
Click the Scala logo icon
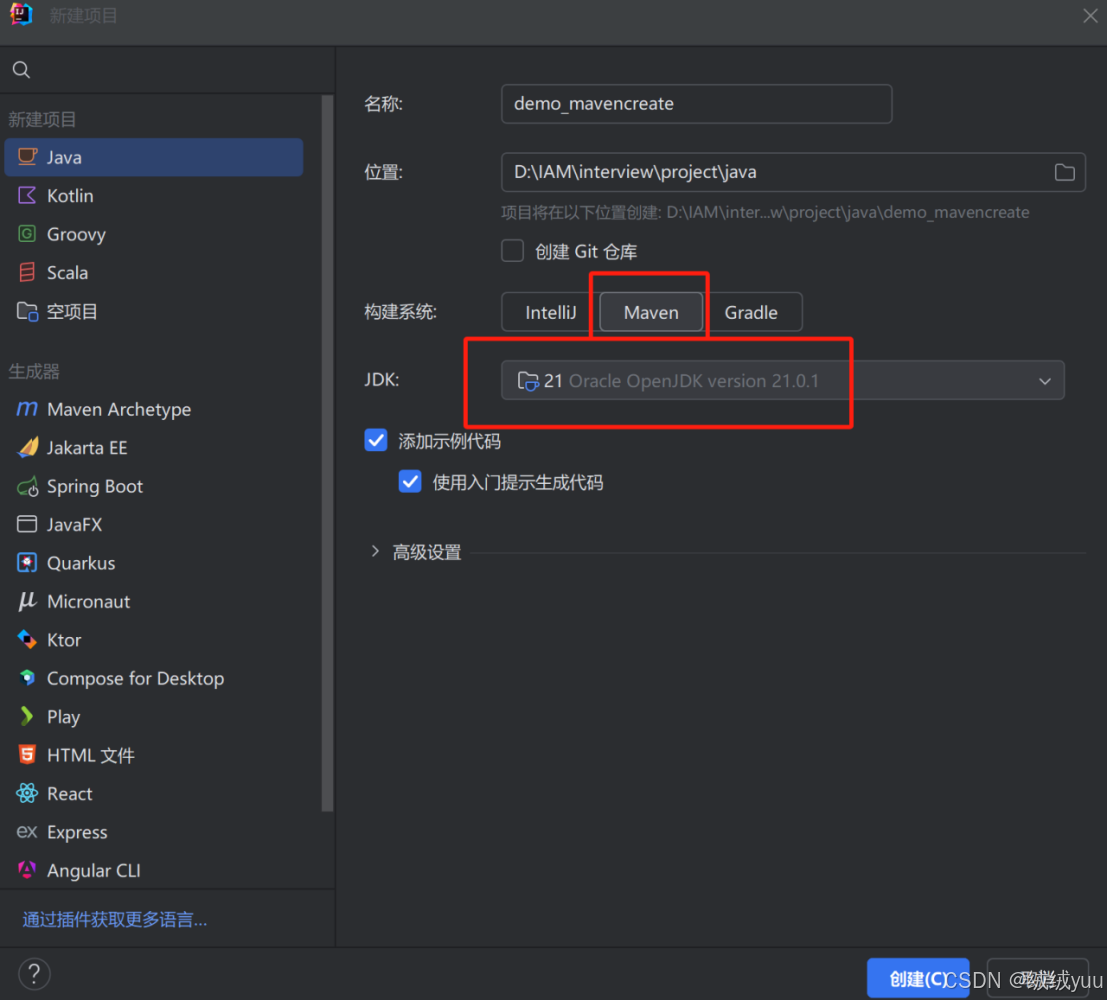click(x=27, y=272)
